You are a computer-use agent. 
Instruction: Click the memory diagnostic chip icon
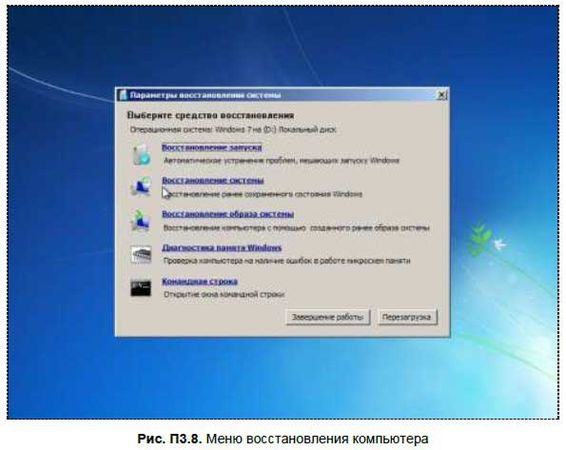141,254
